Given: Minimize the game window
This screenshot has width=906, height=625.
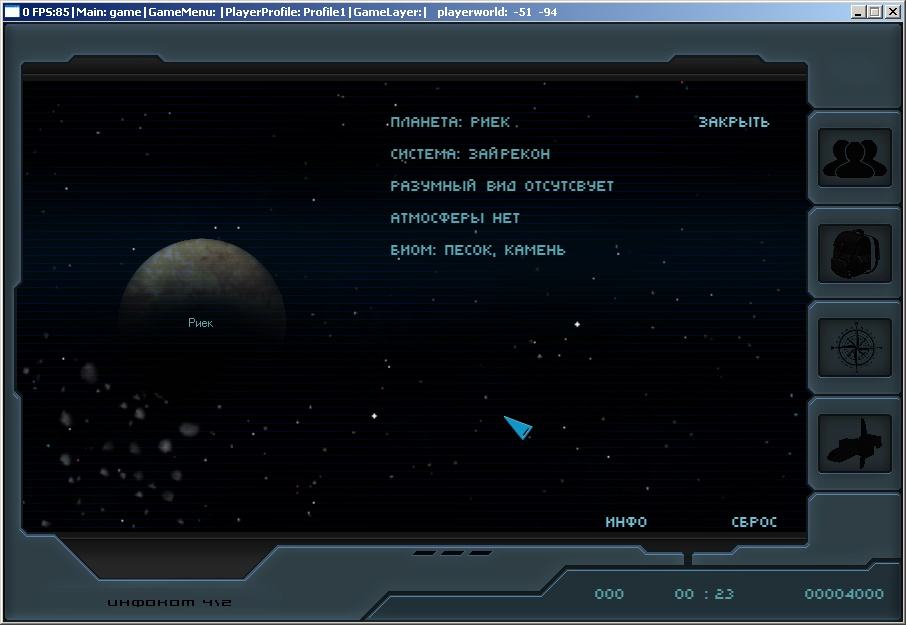Looking at the screenshot, I should pos(859,12).
